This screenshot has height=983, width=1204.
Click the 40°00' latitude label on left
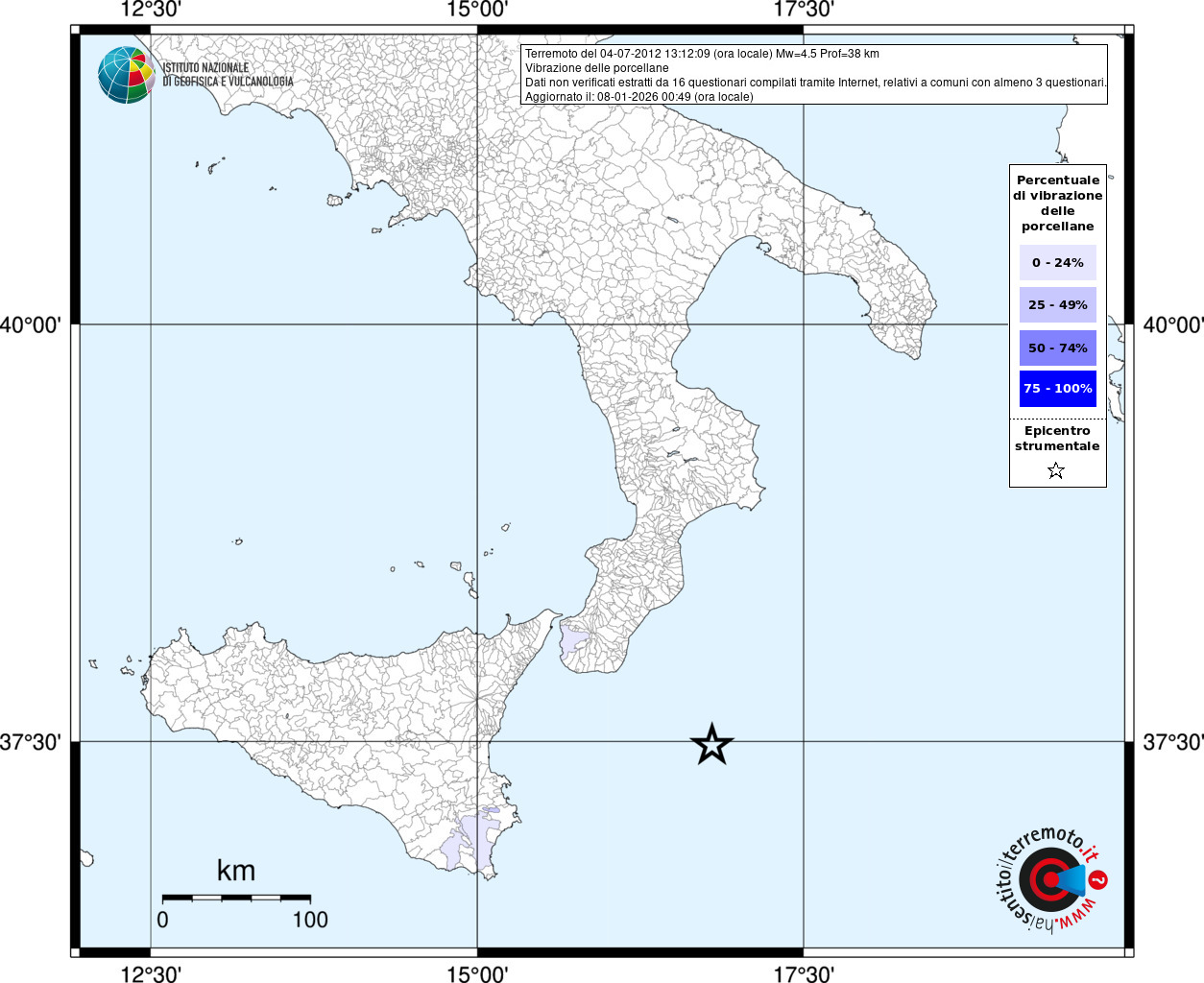point(30,325)
